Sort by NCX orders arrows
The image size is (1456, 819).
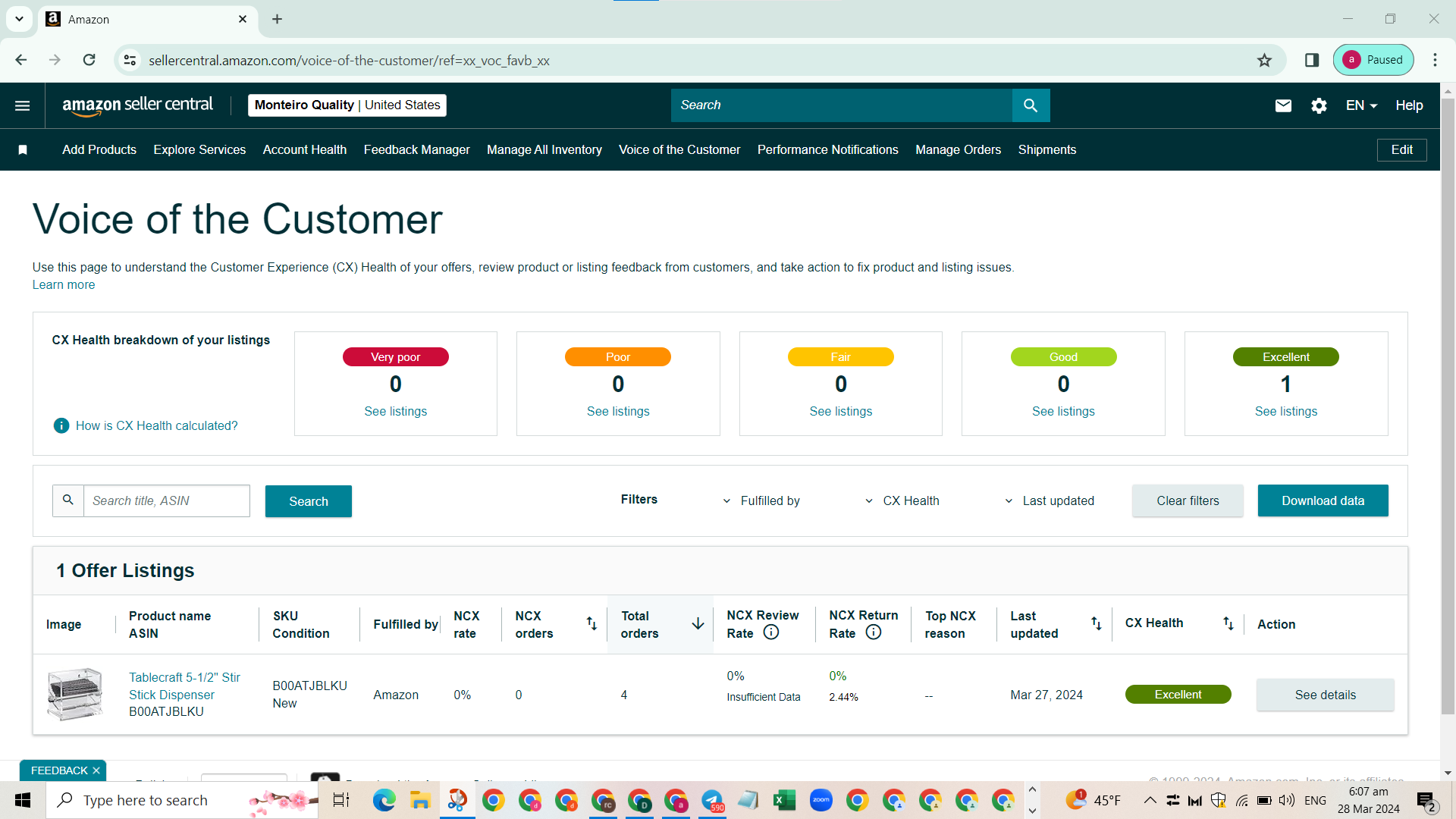[591, 623]
